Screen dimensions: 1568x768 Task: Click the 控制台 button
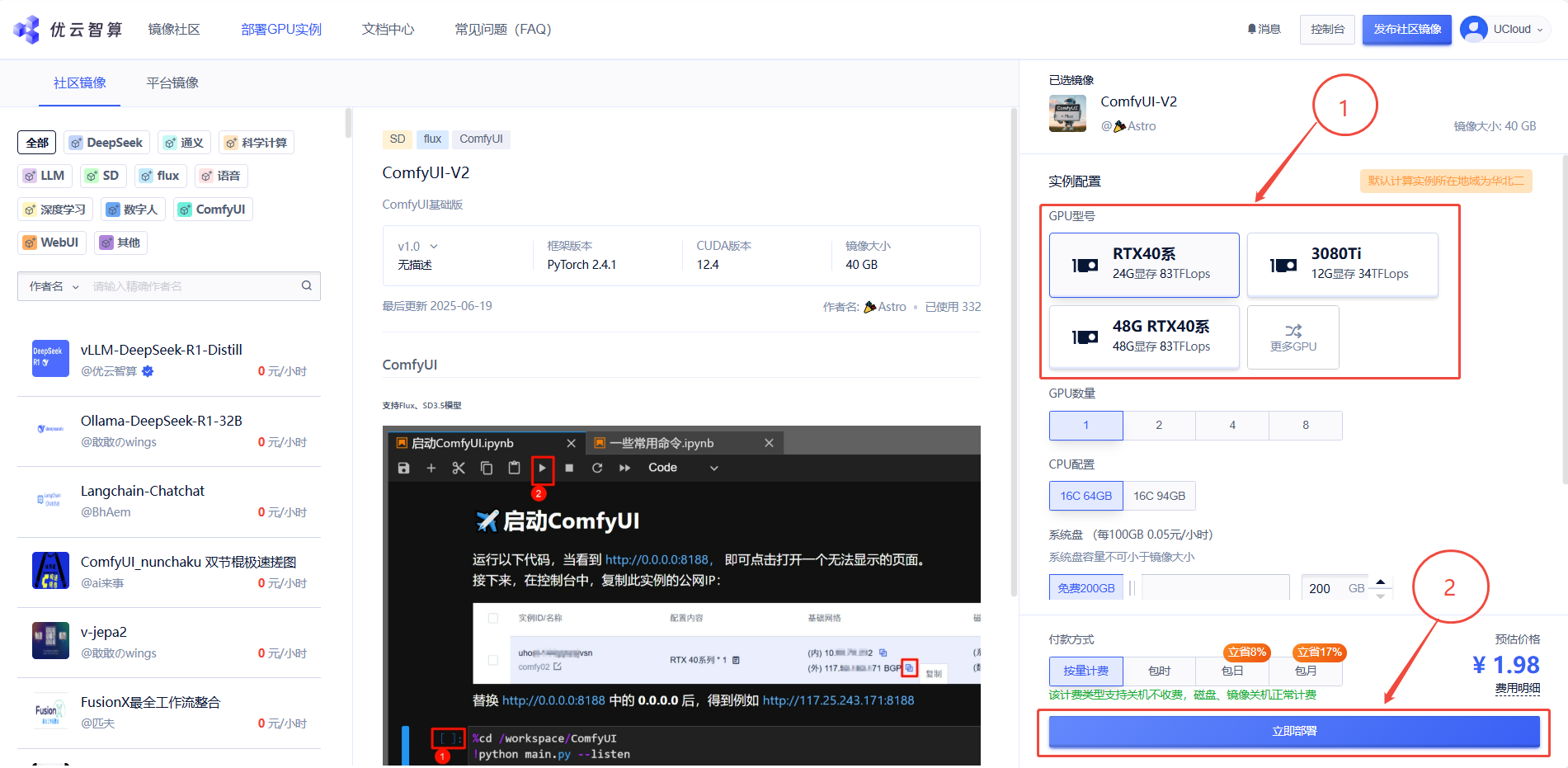[x=1327, y=29]
